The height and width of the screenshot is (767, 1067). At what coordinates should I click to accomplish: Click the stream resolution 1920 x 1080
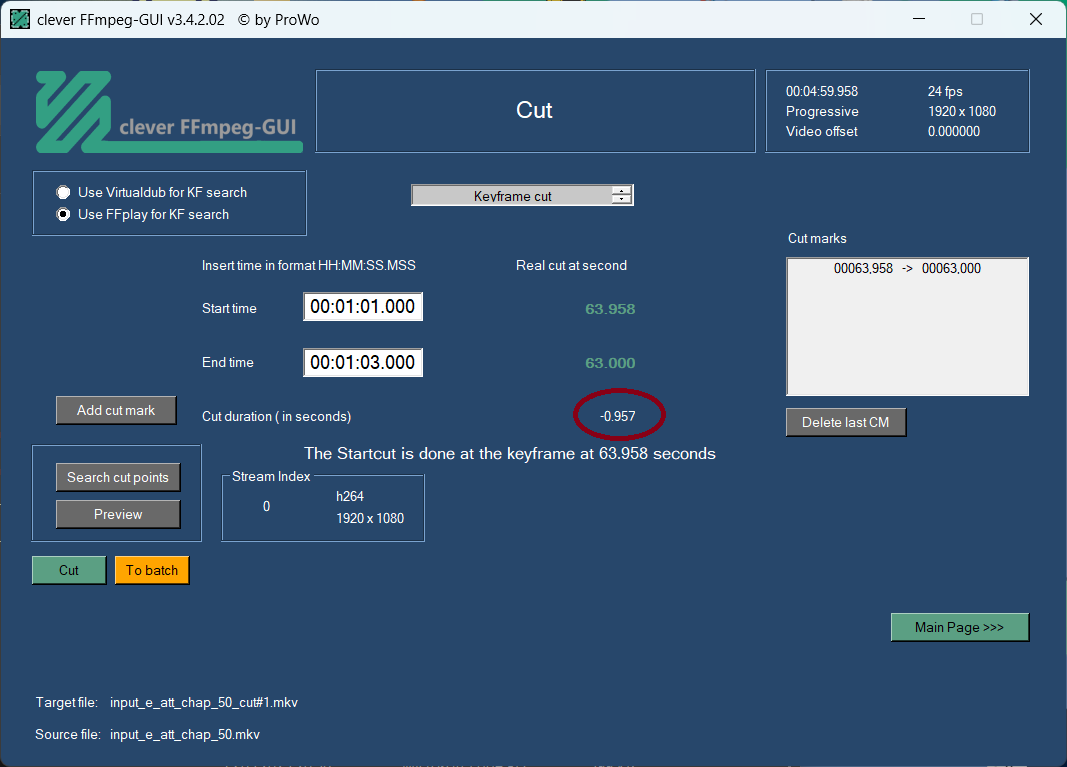[x=370, y=518]
